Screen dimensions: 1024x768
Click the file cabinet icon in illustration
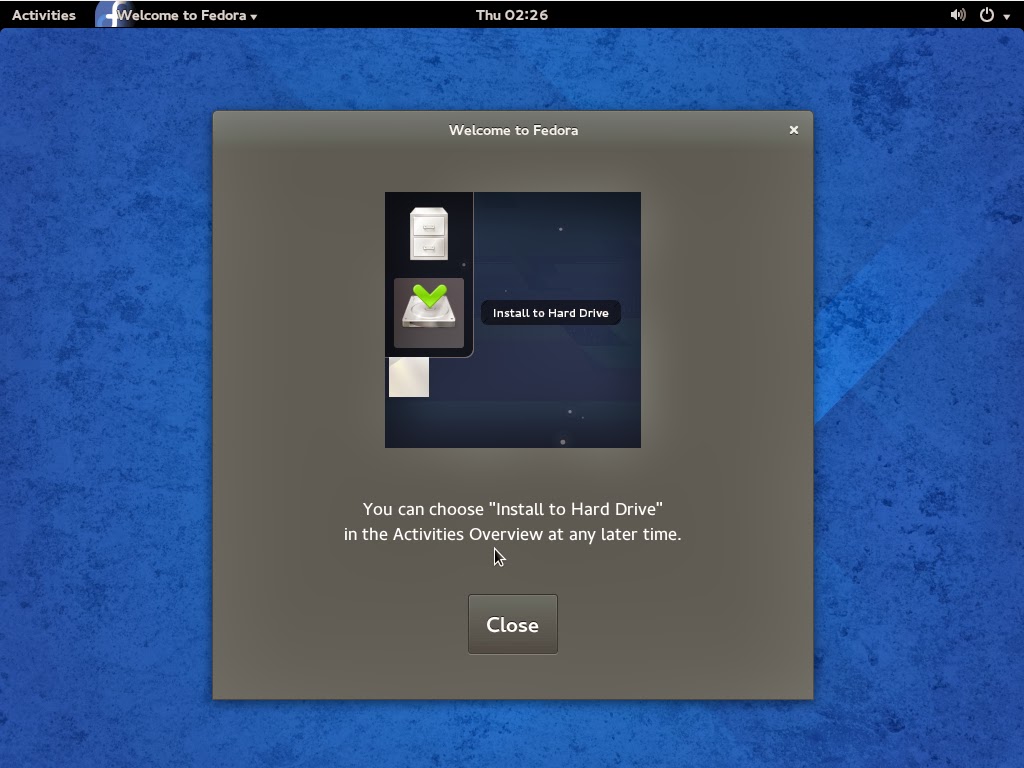[x=429, y=234]
